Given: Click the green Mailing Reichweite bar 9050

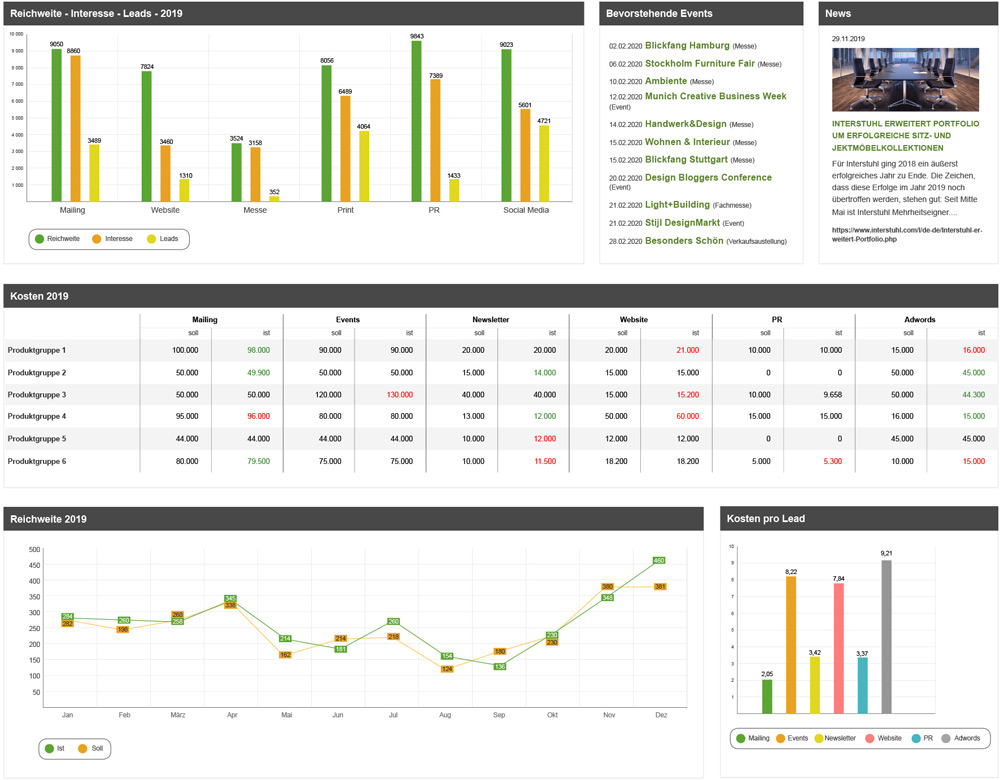Looking at the screenshot, I should coord(56,125).
